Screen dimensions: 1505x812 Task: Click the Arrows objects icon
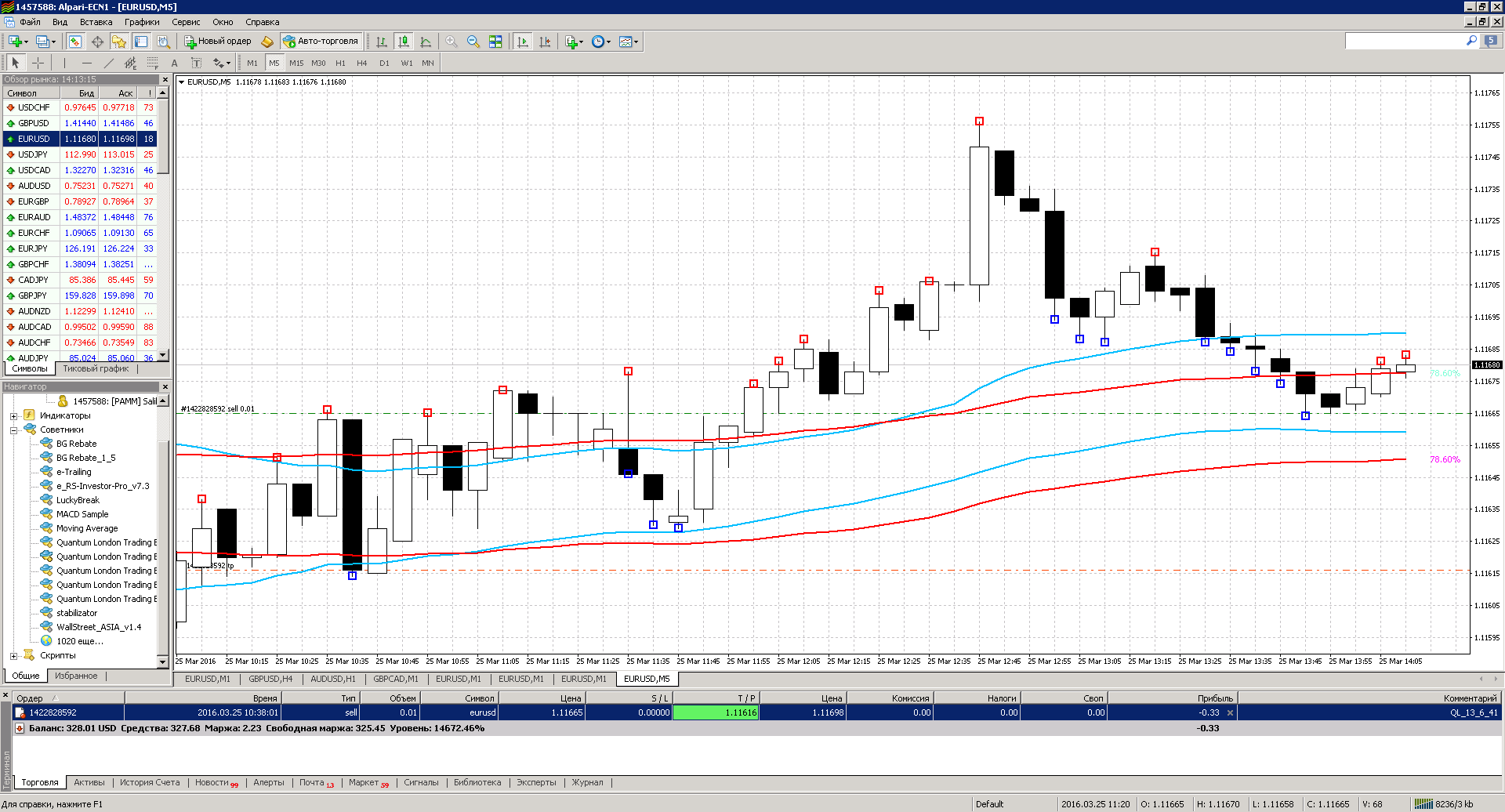(x=218, y=63)
